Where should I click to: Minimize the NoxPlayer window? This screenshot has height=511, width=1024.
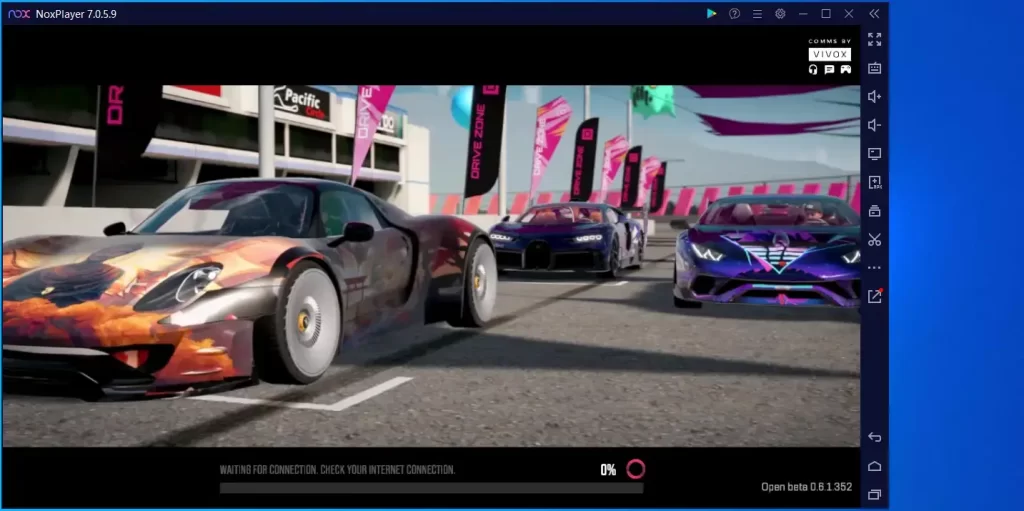803,14
